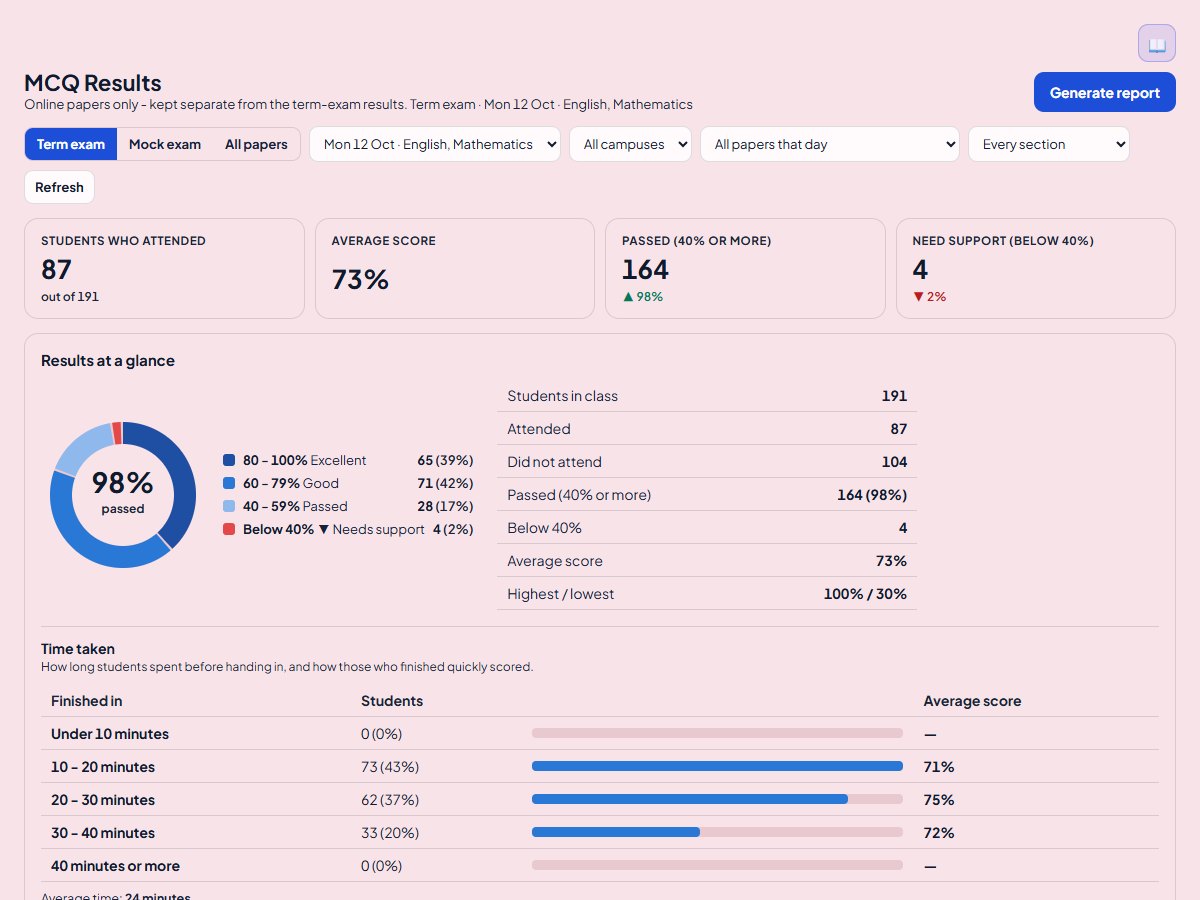Image resolution: width=1200 pixels, height=900 pixels.
Task: Click the Time taken heading
Action: tap(78, 649)
